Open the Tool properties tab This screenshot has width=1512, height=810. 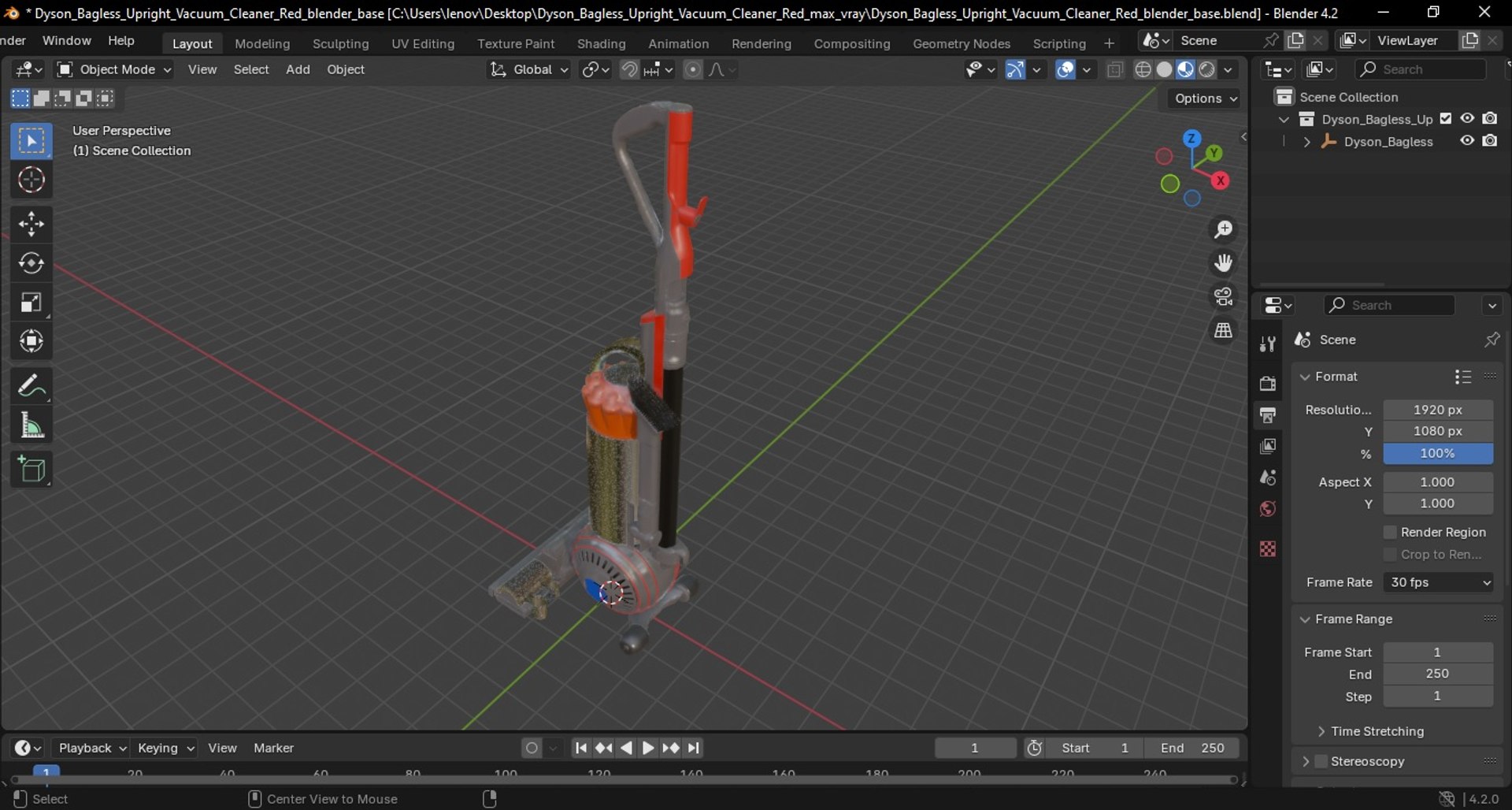1267,344
